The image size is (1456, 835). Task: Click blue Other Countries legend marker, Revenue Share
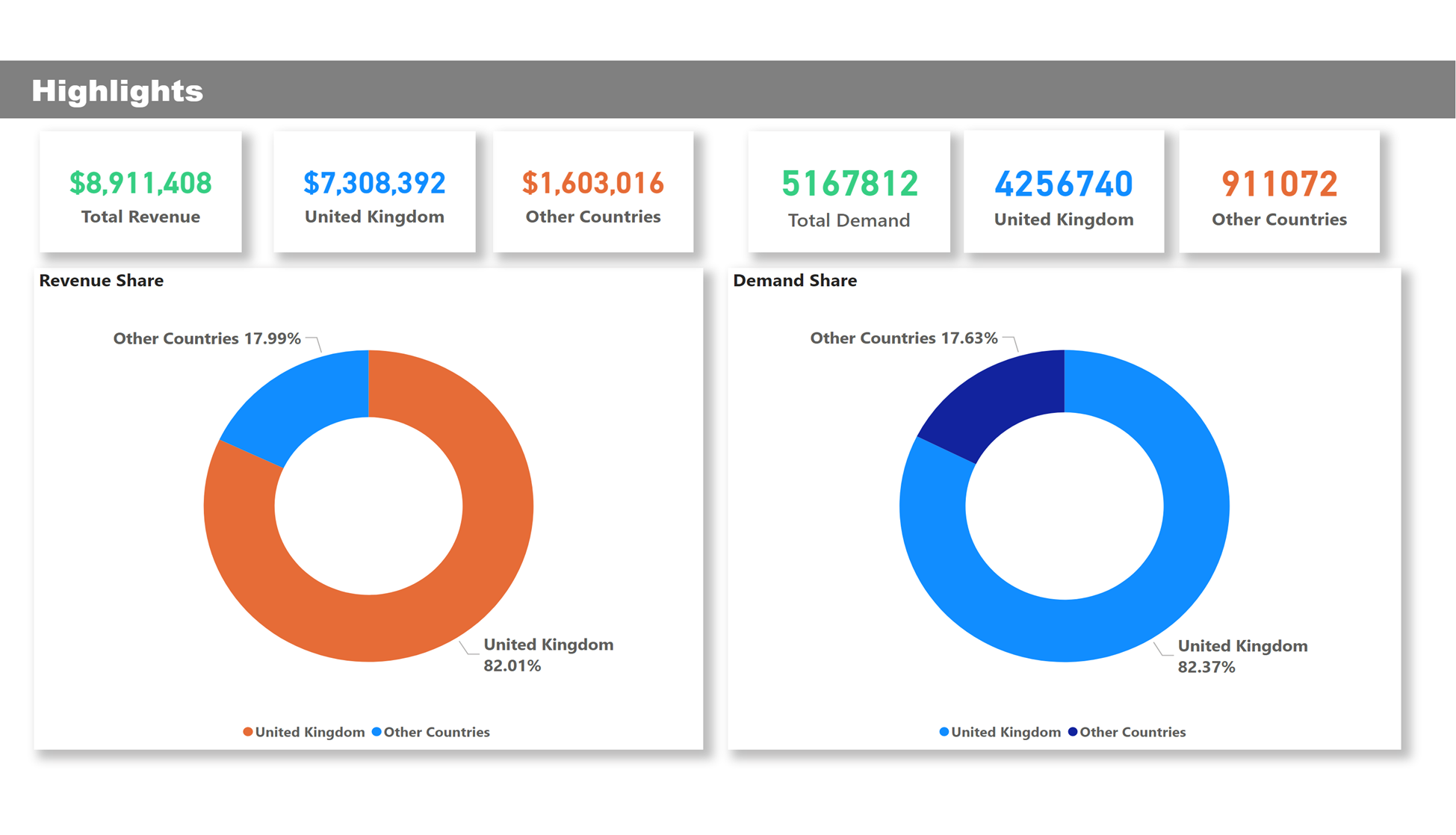point(377,732)
